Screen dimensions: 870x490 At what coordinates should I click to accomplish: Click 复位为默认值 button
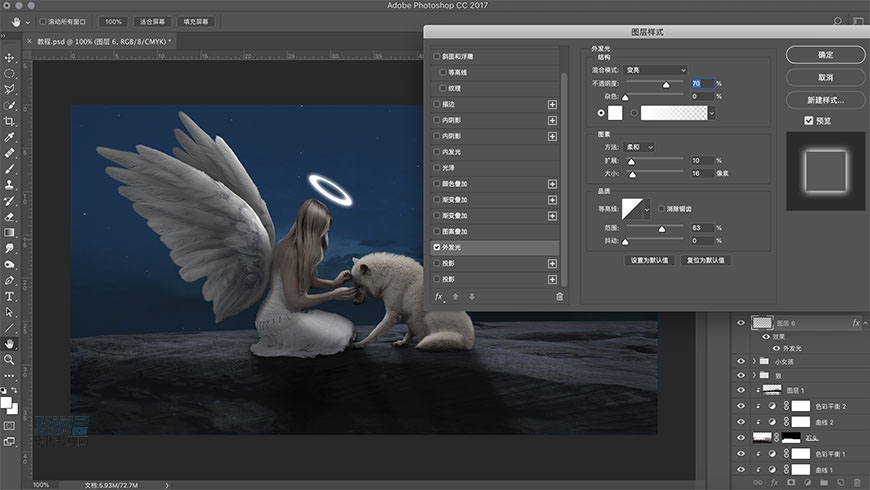pos(705,260)
